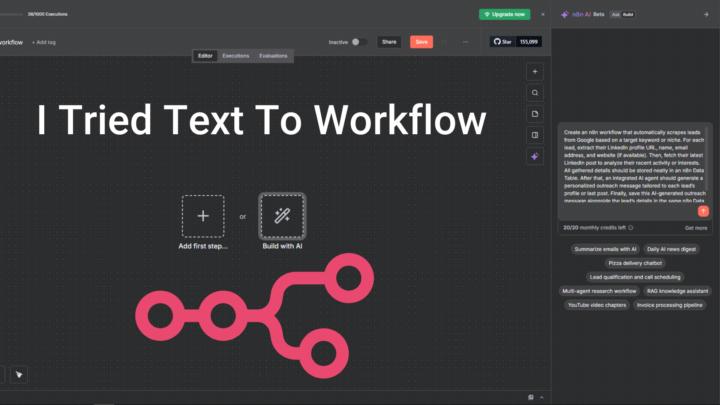The image size is (720, 405).
Task: Open the Evaluations tab
Action: (273, 56)
